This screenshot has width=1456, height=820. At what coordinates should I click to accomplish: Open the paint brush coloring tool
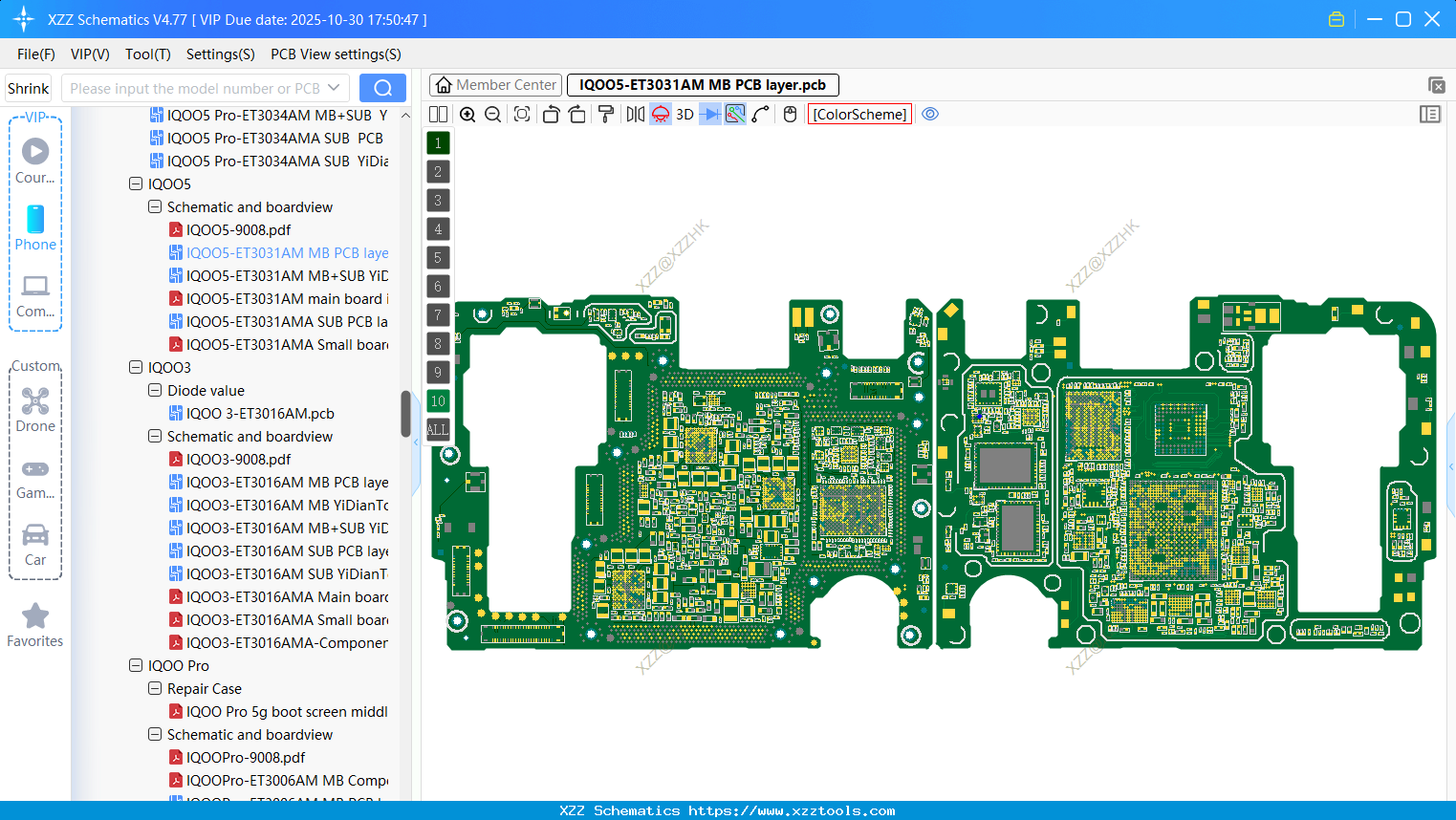(x=607, y=114)
